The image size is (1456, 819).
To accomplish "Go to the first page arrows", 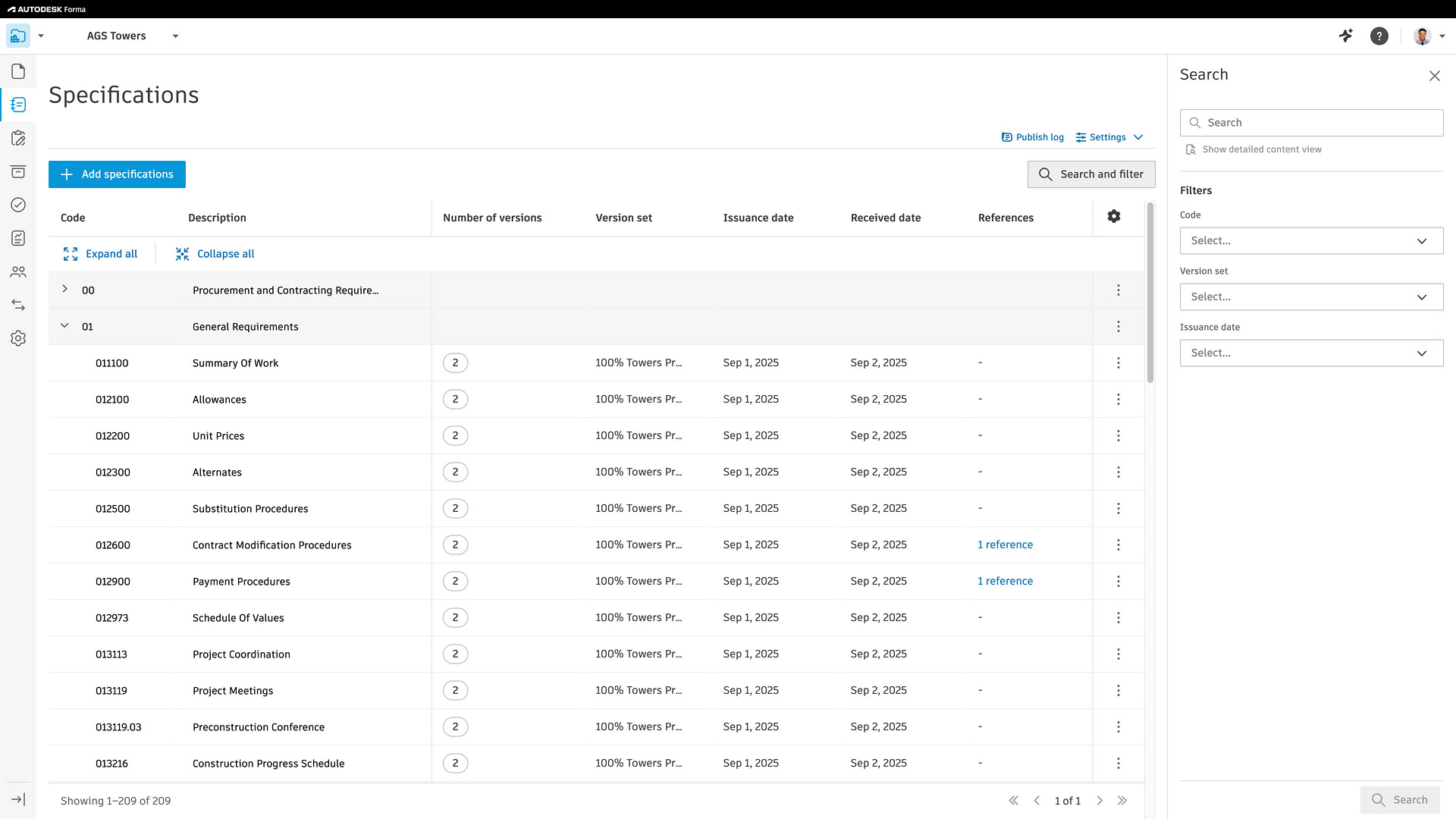I will (1013, 801).
